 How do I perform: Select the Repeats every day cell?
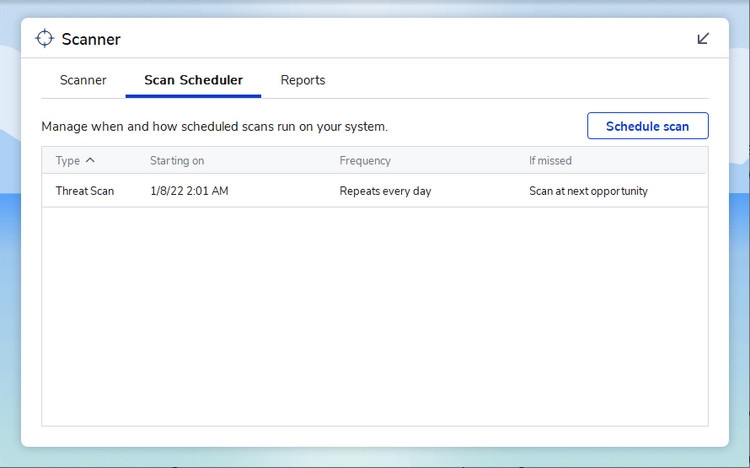point(385,191)
